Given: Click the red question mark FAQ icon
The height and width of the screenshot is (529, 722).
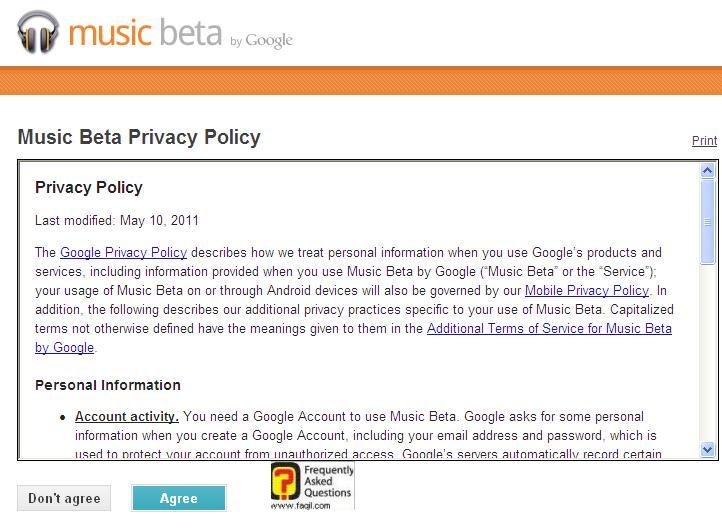Looking at the screenshot, I should [x=285, y=480].
